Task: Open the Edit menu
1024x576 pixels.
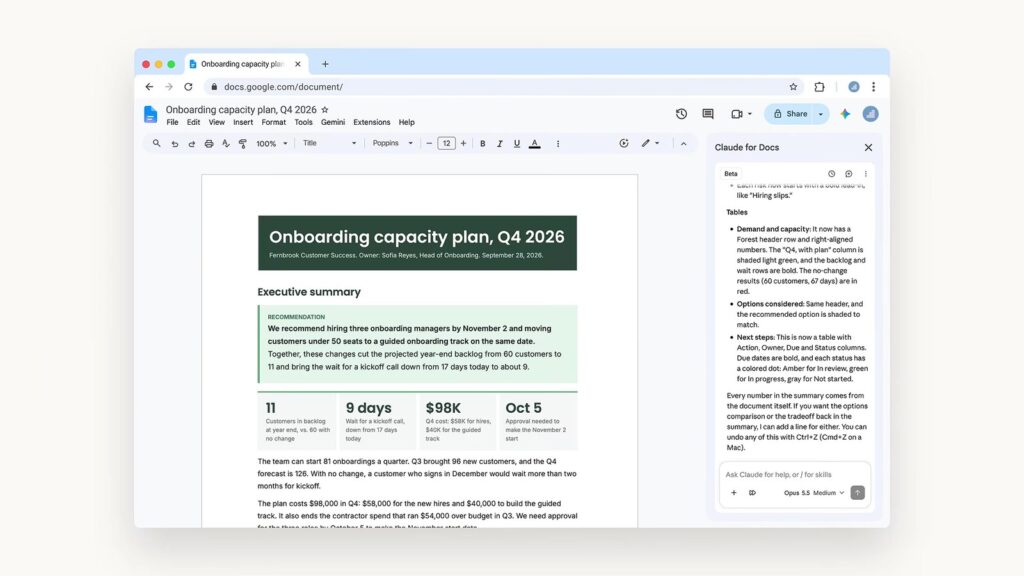Action: tap(193, 122)
